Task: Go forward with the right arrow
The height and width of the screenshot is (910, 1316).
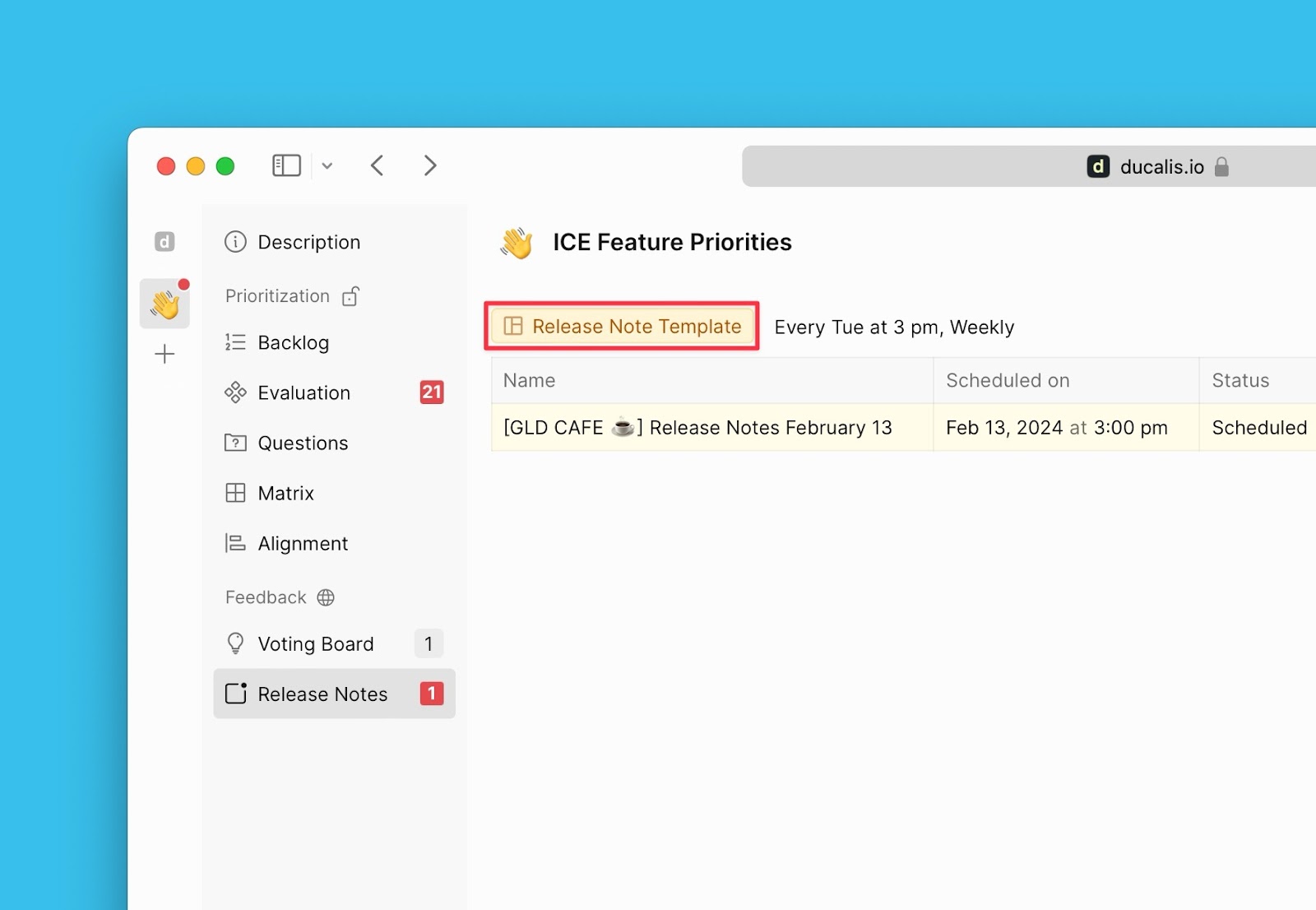Action: pyautogui.click(x=430, y=166)
